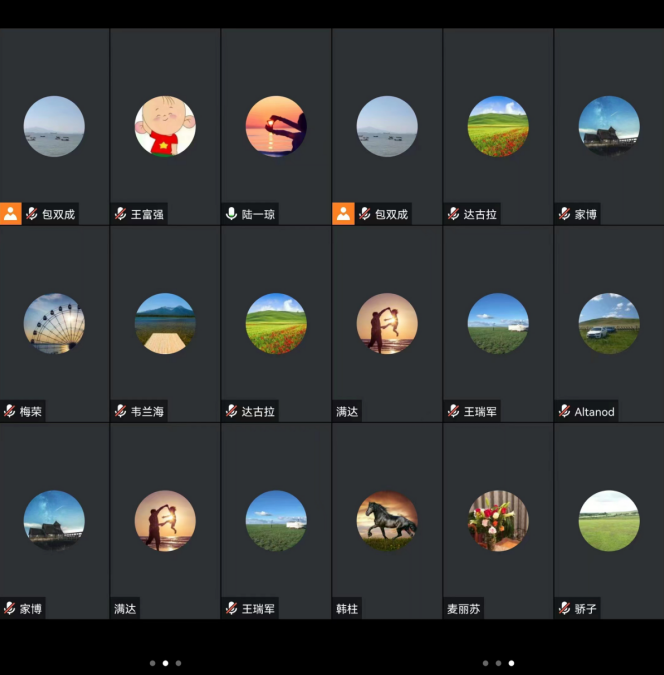Screen dimensions: 664x675
Task: Click the 王富强 name label
Action: click(147, 214)
